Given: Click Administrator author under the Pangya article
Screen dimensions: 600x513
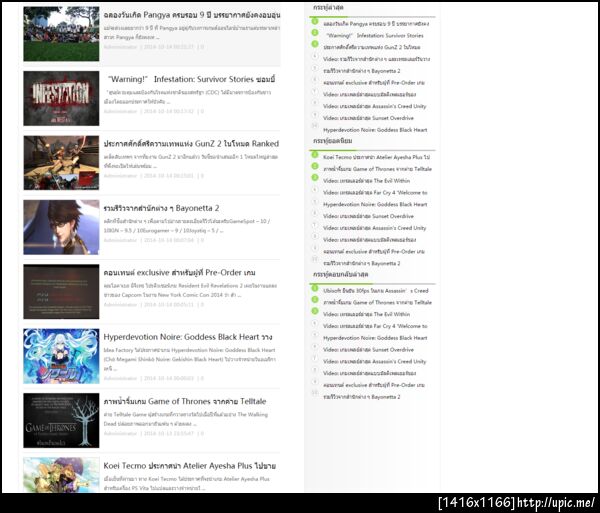Looking at the screenshot, I should click(120, 47).
